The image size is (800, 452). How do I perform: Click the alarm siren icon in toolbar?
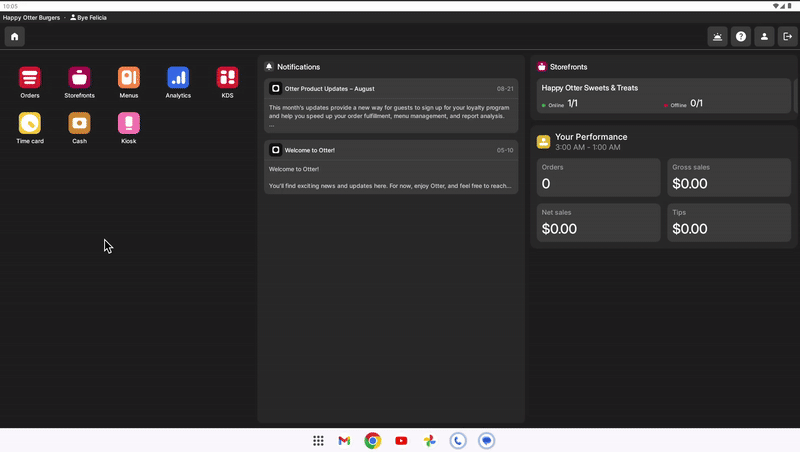click(717, 37)
